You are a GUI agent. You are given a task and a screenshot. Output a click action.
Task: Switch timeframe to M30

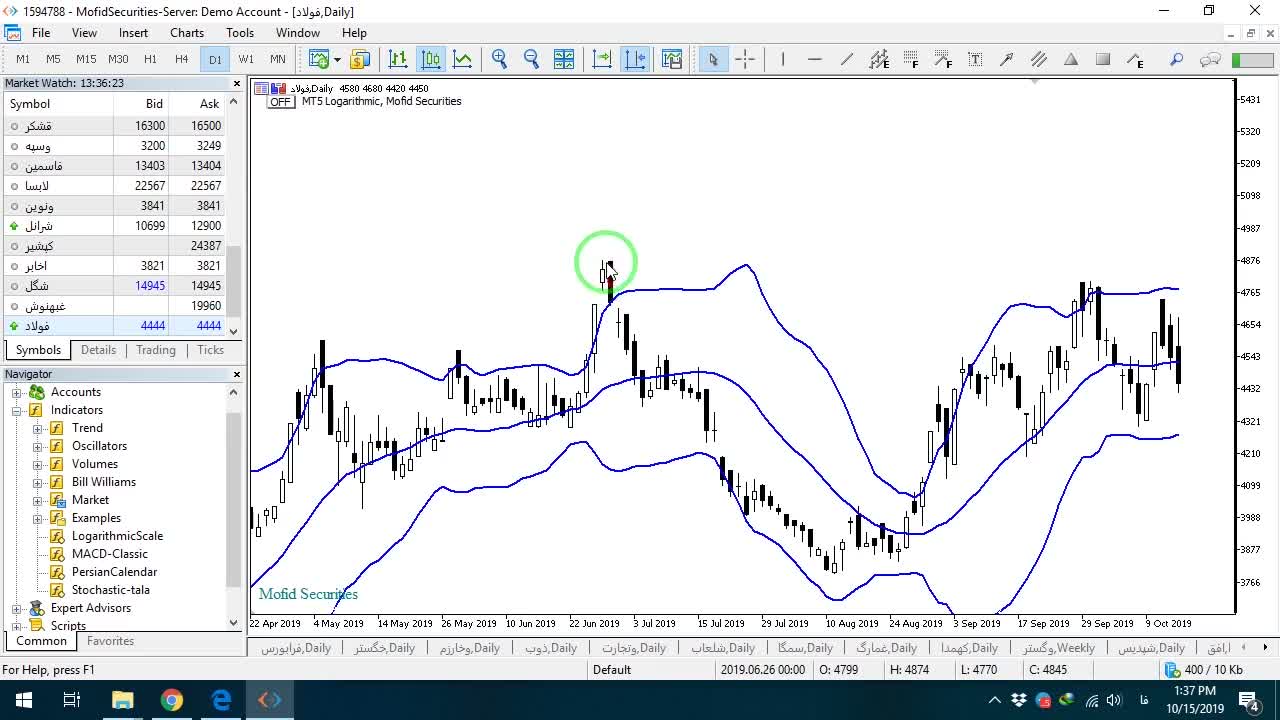tap(118, 59)
